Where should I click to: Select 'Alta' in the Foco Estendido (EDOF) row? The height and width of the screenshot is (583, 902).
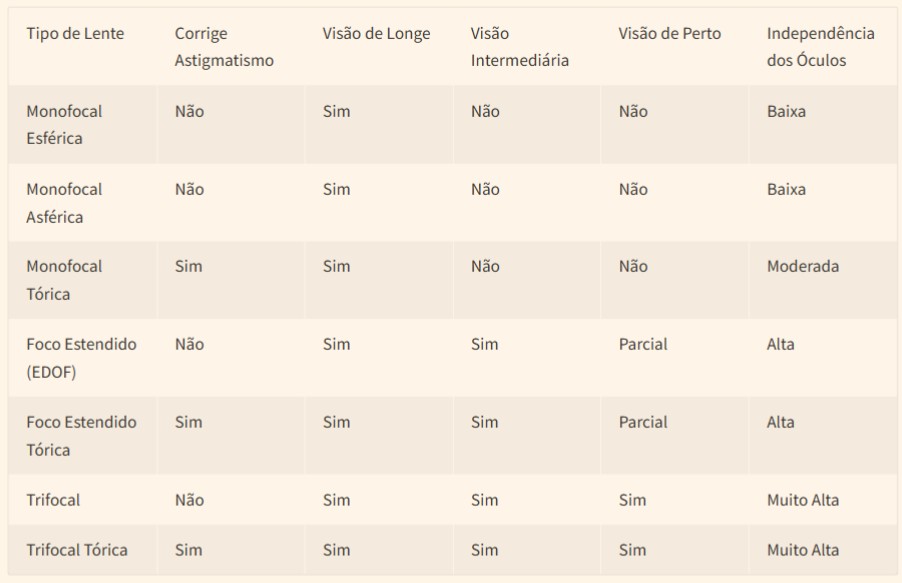coord(780,345)
